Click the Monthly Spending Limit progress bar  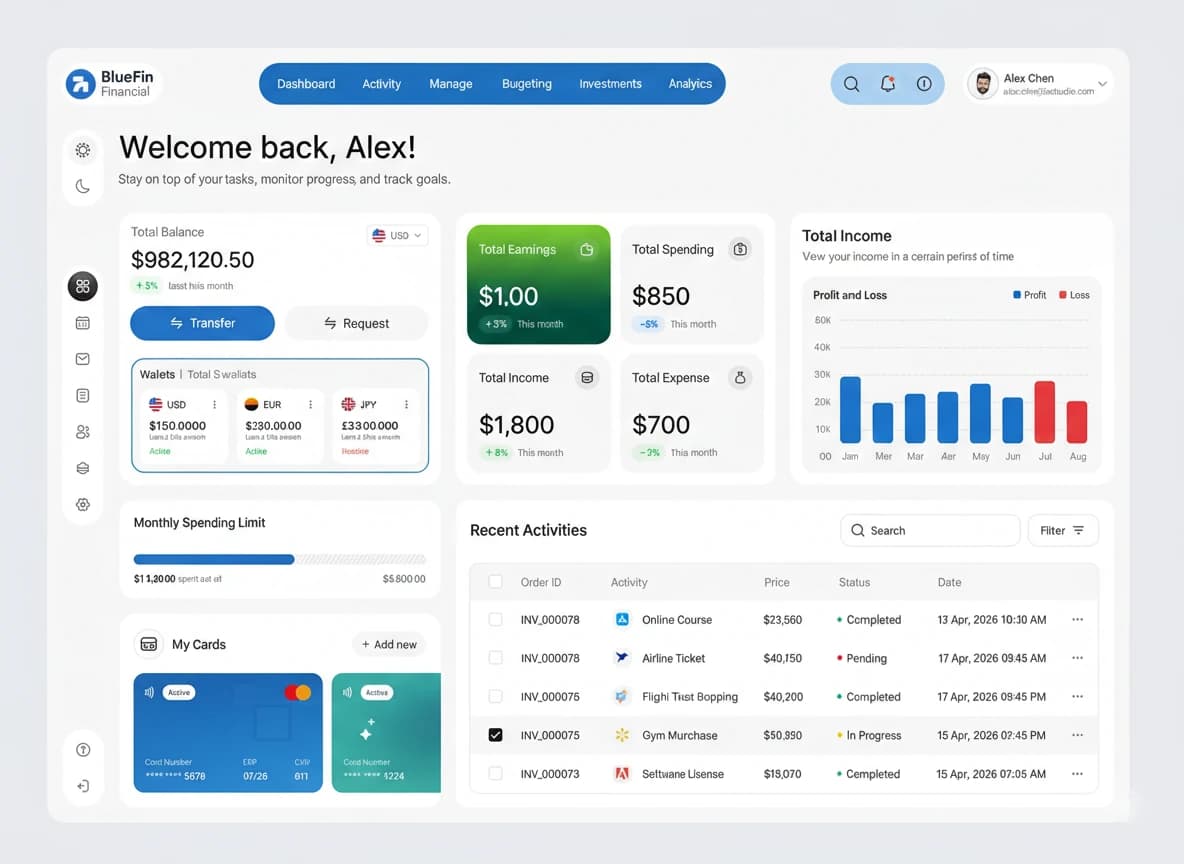pos(279,560)
